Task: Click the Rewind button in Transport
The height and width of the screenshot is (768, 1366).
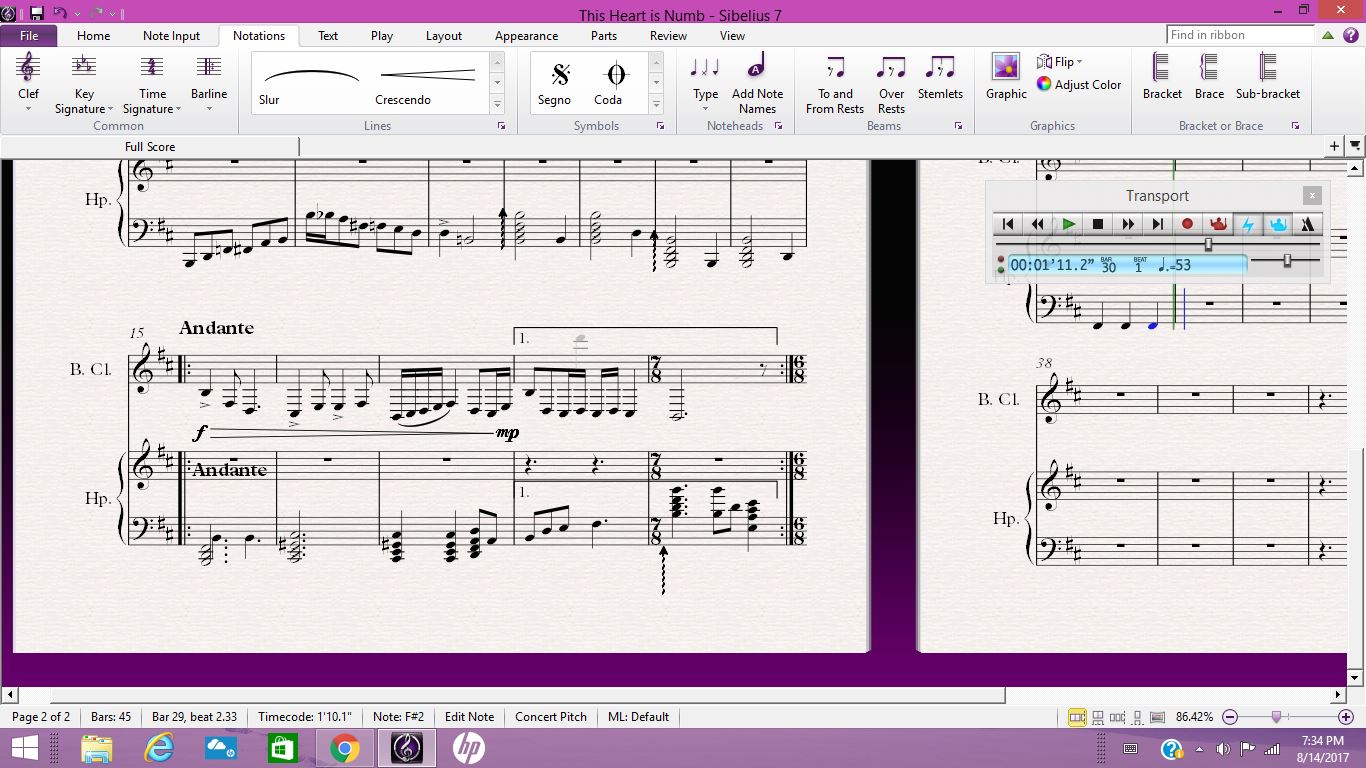Action: 1038,224
